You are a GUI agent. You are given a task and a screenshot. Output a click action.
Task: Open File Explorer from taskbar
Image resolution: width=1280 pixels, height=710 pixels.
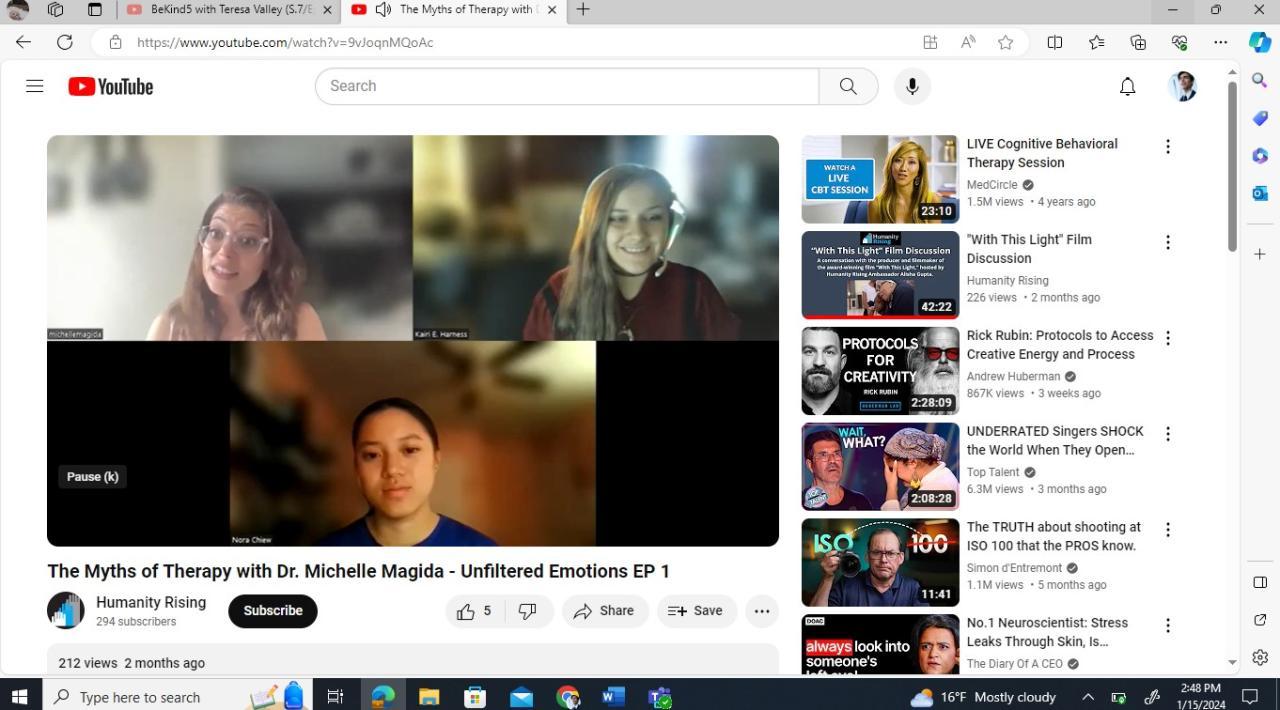[x=429, y=697]
